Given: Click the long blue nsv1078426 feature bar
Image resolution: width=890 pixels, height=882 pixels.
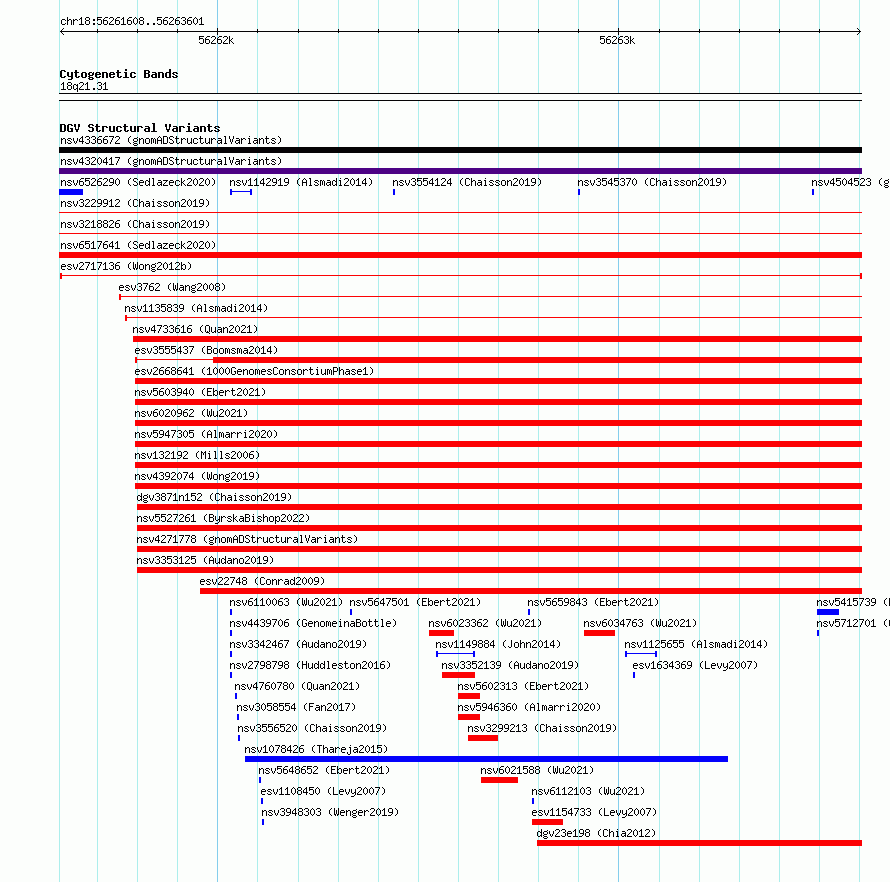Looking at the screenshot, I should coord(486,759).
